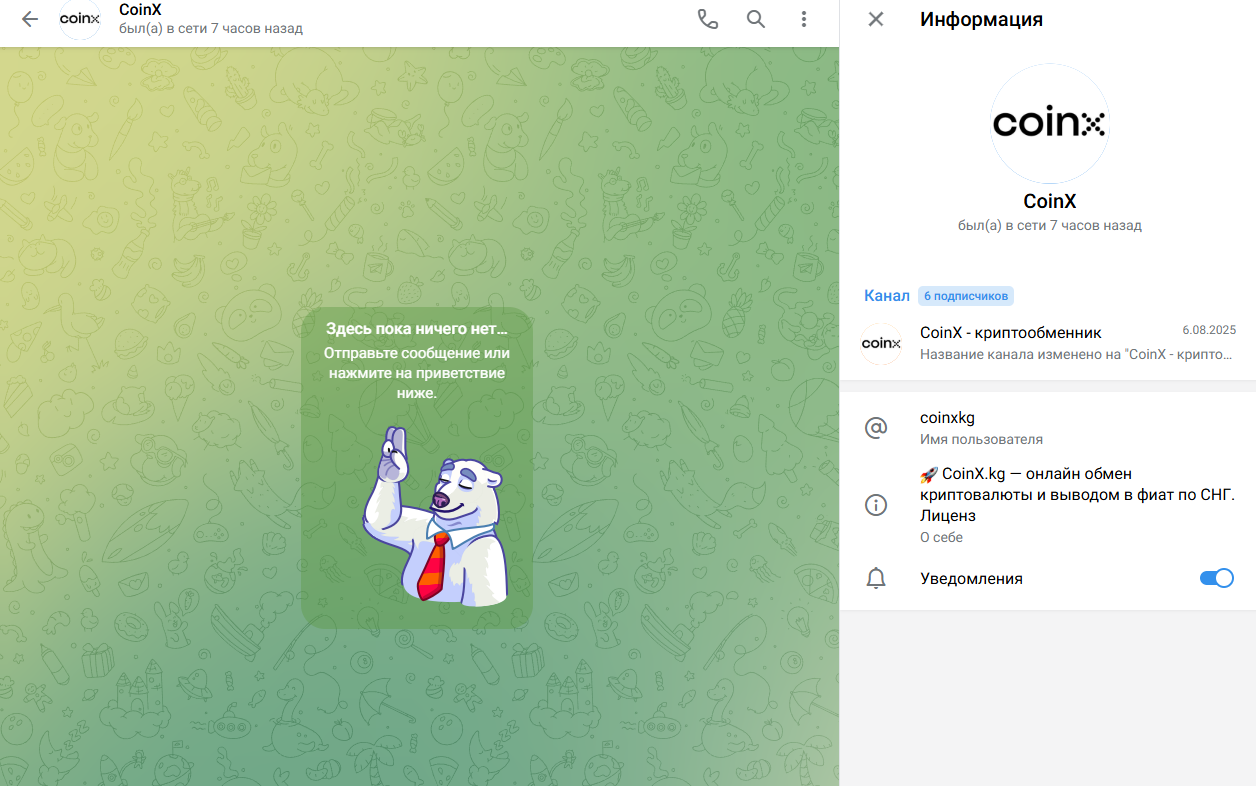1256x786 pixels.
Task: Open search in this chat
Action: 756,19
